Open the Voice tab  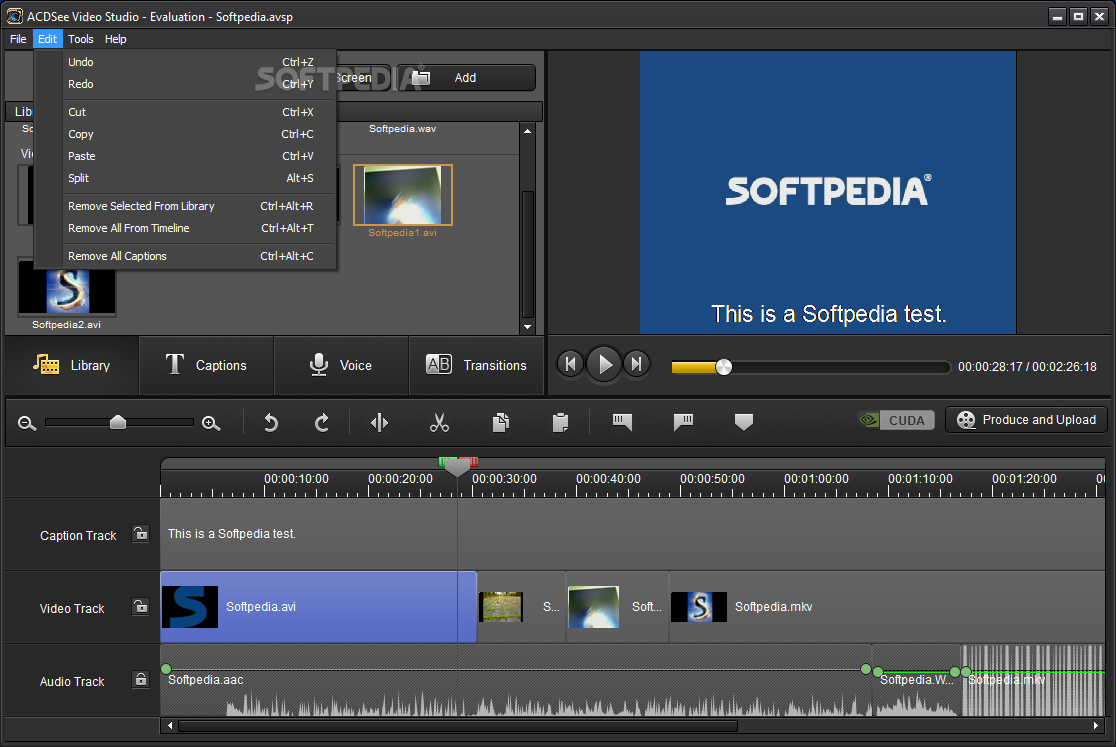point(341,366)
